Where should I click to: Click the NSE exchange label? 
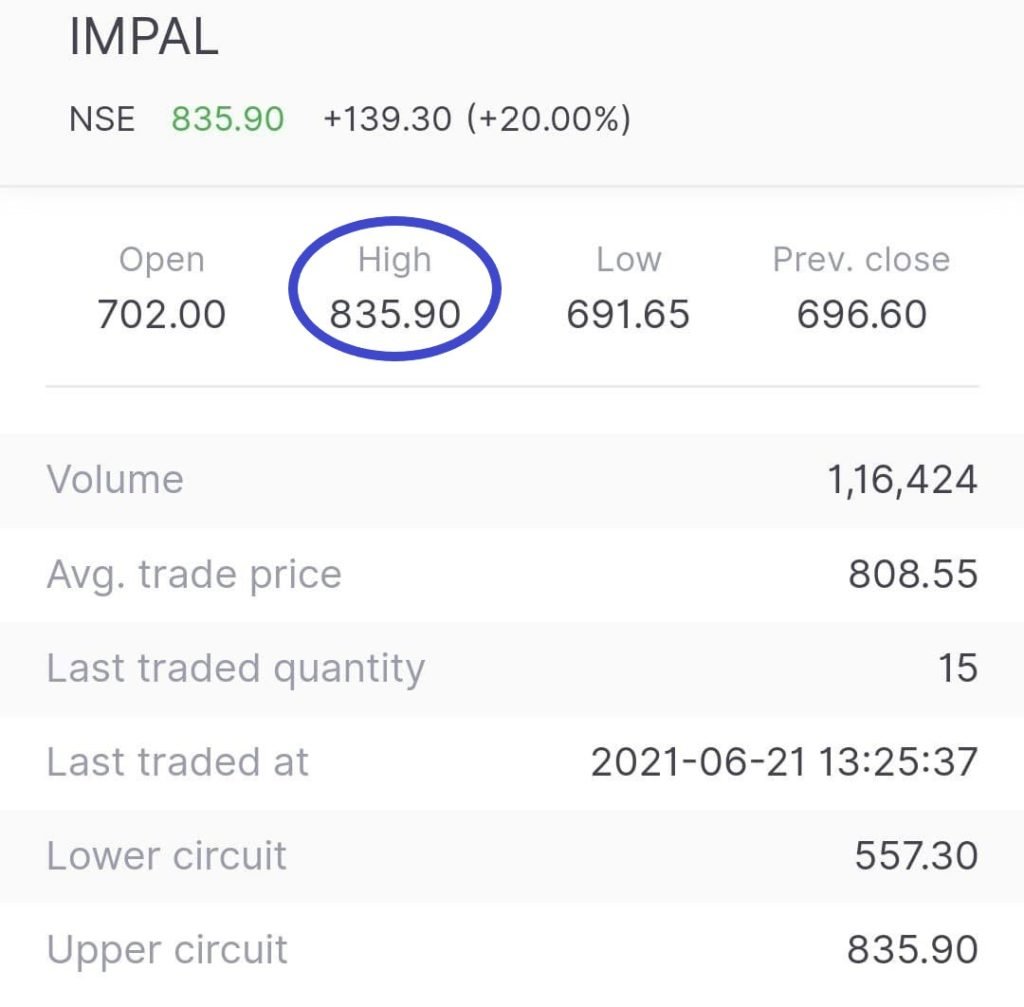[x=101, y=120]
